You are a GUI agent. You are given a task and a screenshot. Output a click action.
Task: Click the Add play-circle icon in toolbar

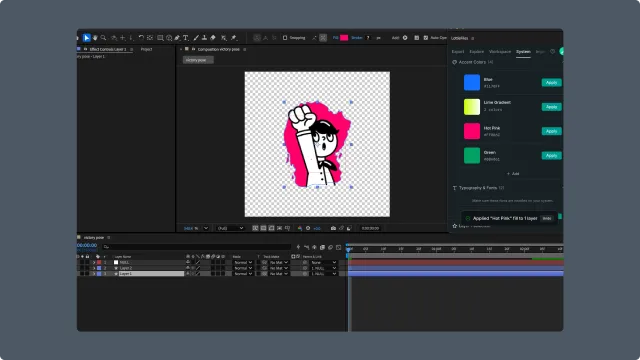point(405,38)
